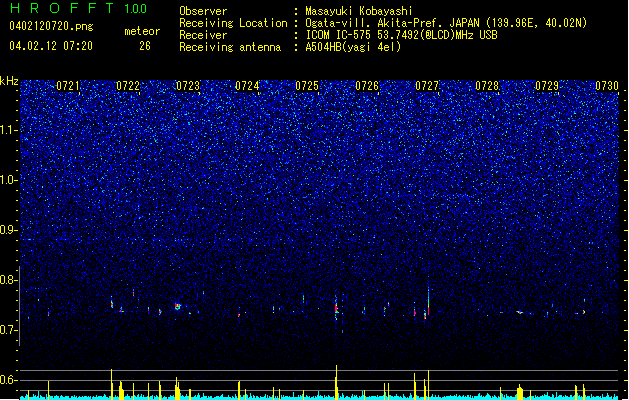Click the 1.0 kHz axis label
Viewport: 629px width, 400px height.
pyautogui.click(x=8, y=180)
